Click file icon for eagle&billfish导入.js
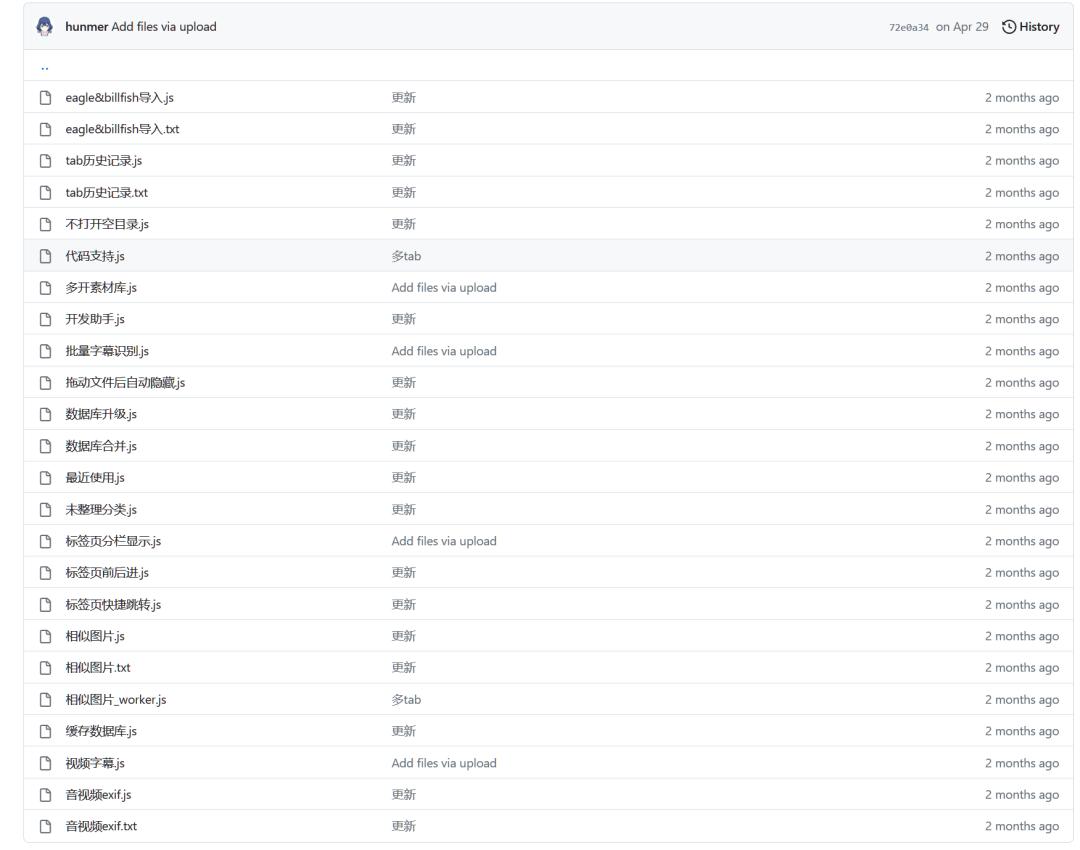This screenshot has width=1080, height=850. 45,98
